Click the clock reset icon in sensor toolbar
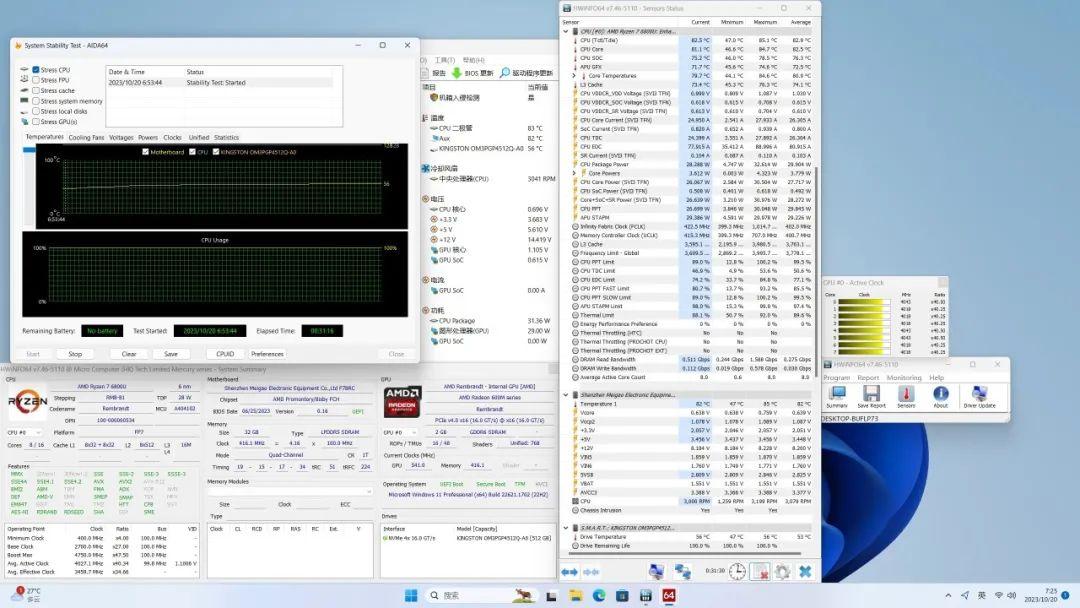Image resolution: width=1080 pixels, height=608 pixels. point(737,571)
